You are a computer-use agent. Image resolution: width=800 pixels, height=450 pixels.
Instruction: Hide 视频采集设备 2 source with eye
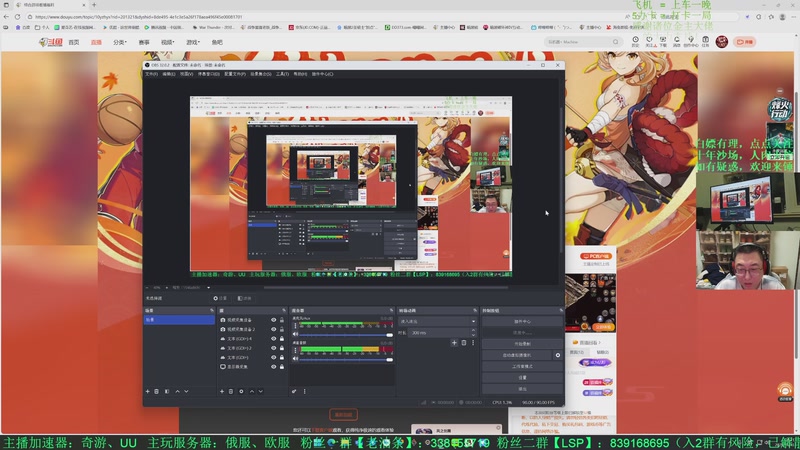tap(273, 329)
